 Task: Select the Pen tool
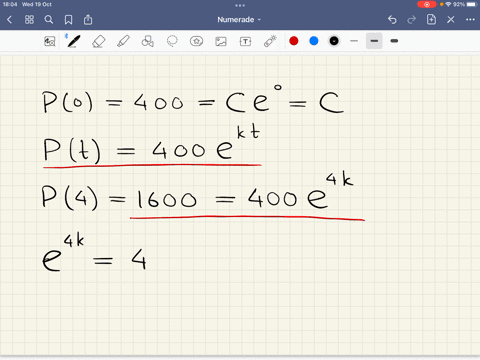pyautogui.click(x=74, y=41)
